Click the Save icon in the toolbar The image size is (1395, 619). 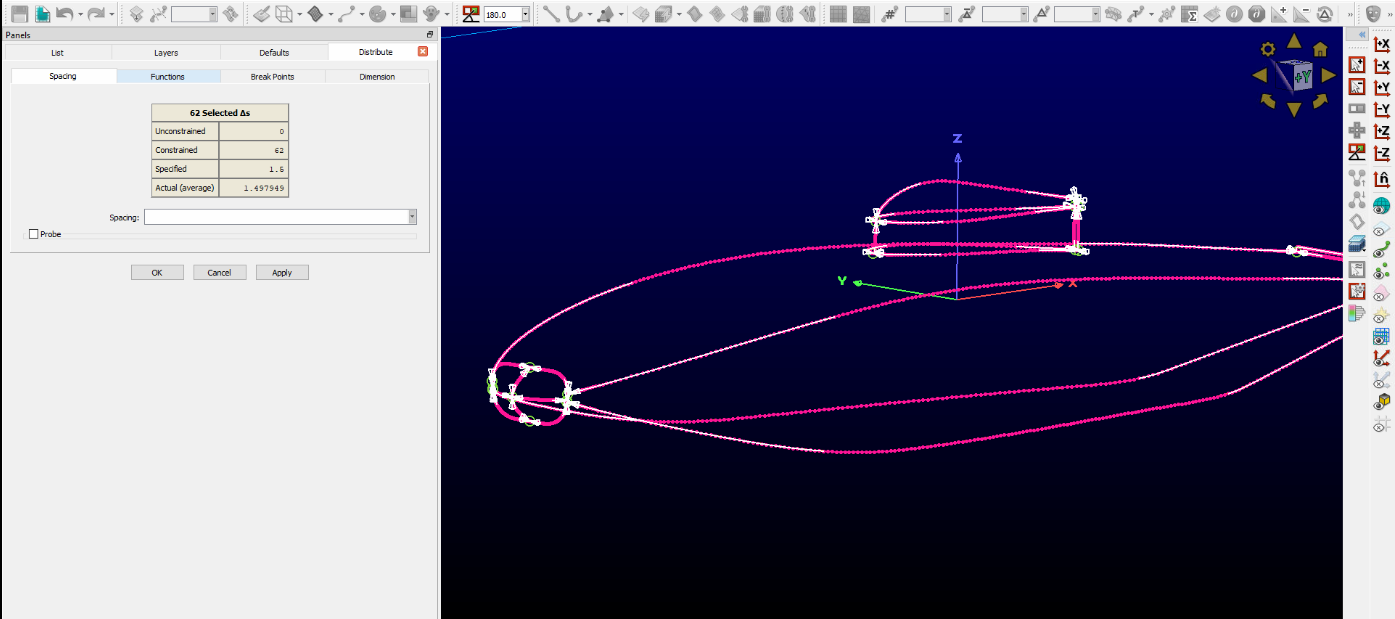[19, 14]
